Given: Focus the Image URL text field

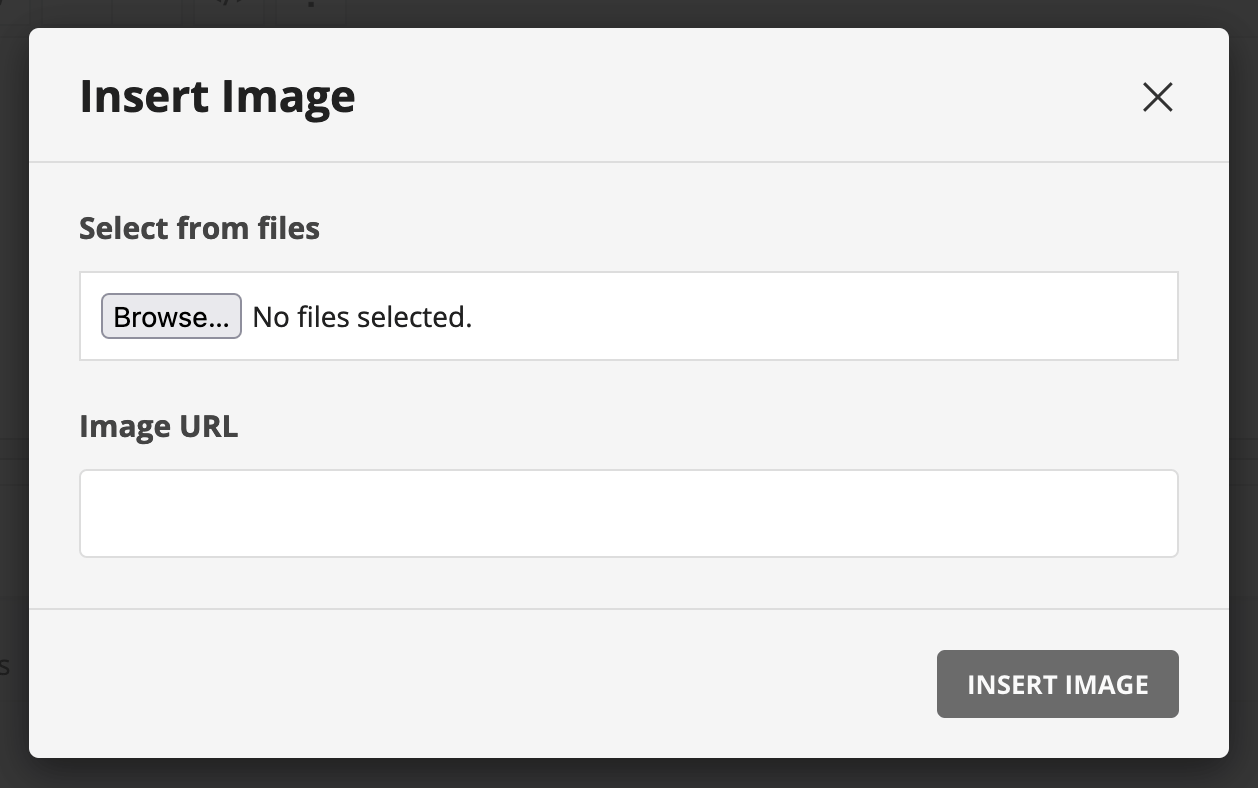Looking at the screenshot, I should coord(628,513).
